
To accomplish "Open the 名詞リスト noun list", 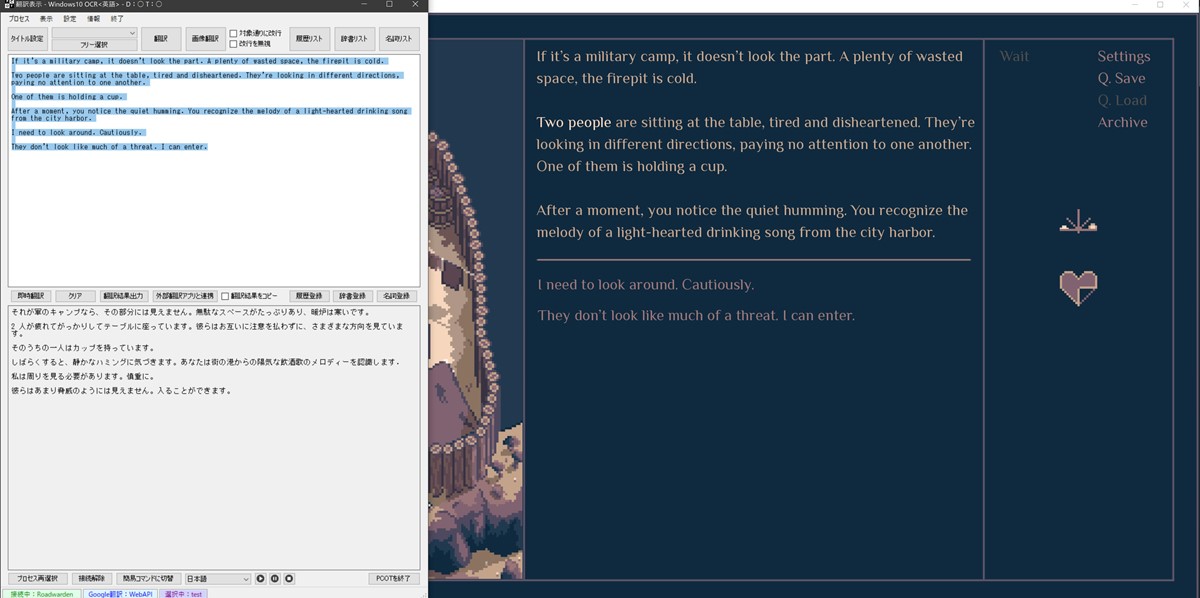I will pyautogui.click(x=399, y=39).
